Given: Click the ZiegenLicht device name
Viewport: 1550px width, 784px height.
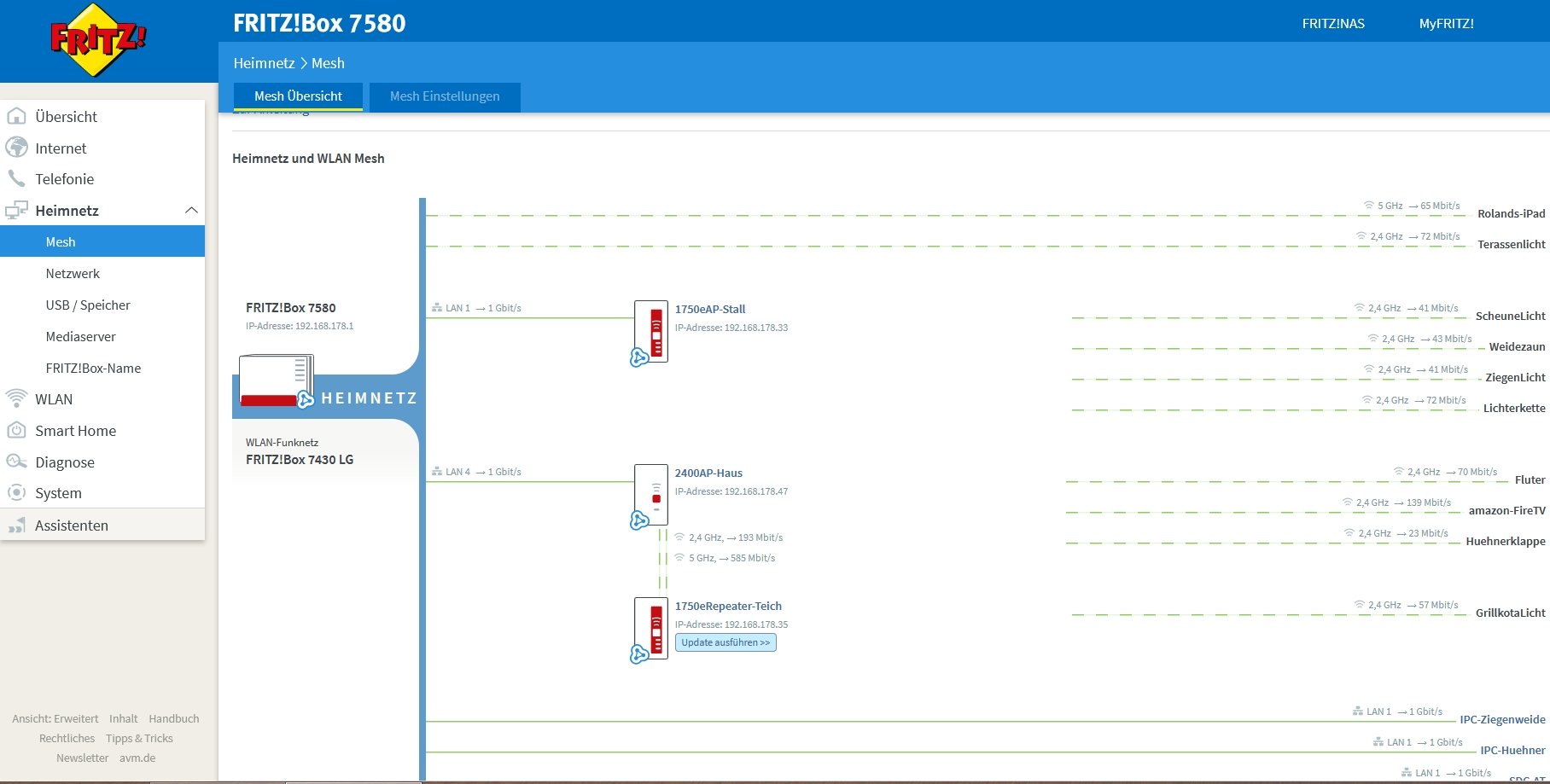Looking at the screenshot, I should [1515, 377].
